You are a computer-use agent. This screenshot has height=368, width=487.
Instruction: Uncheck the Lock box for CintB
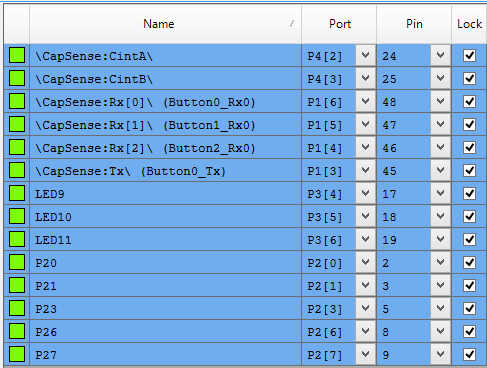click(x=469, y=79)
